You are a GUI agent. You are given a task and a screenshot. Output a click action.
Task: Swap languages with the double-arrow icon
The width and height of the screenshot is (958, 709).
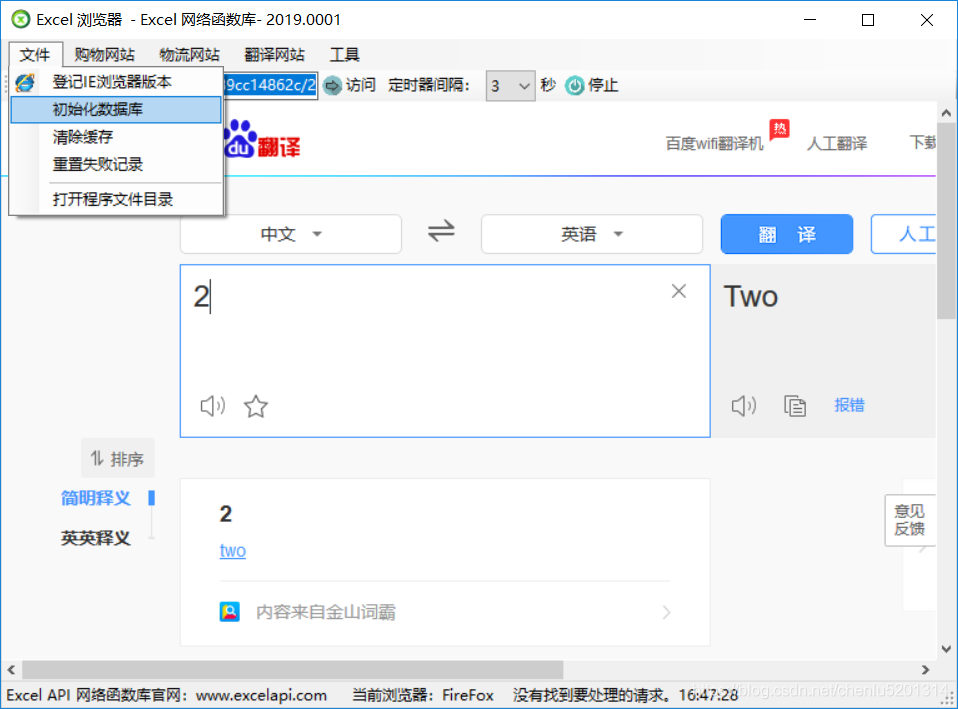(441, 231)
